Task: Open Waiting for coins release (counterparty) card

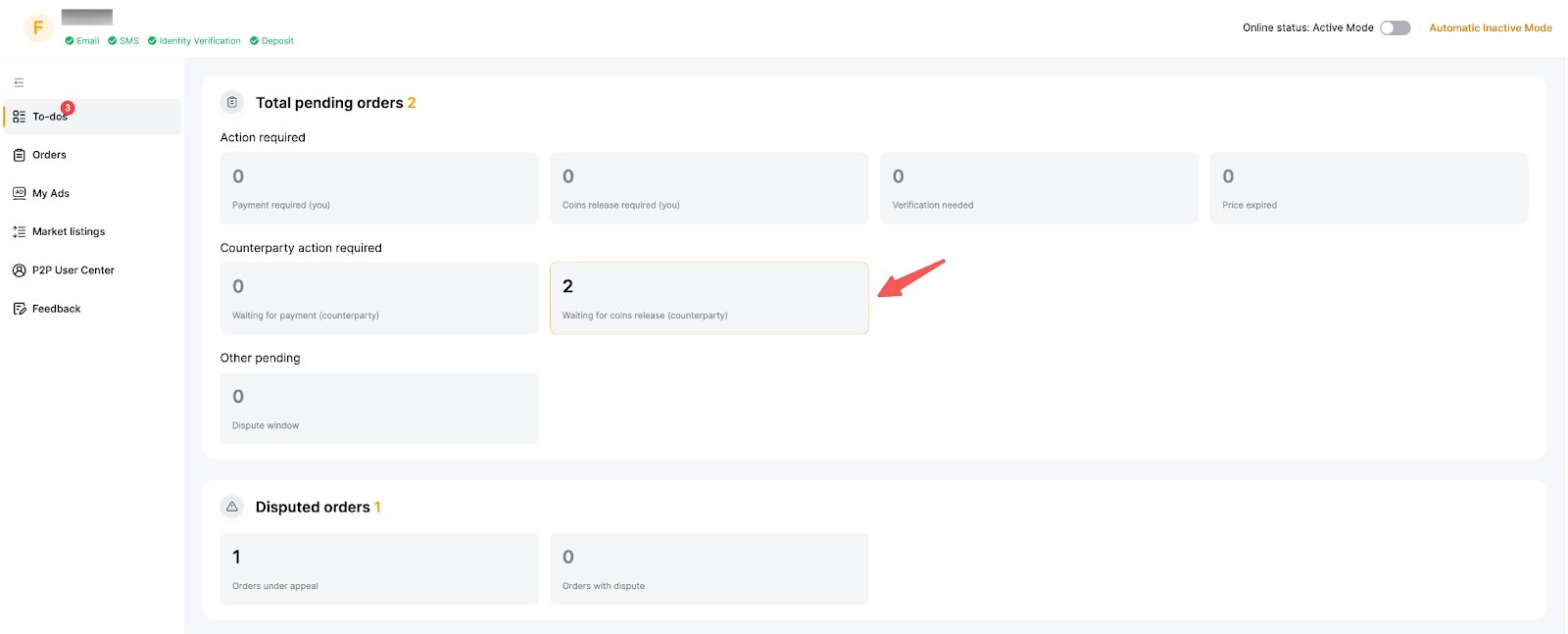Action: [x=709, y=298]
